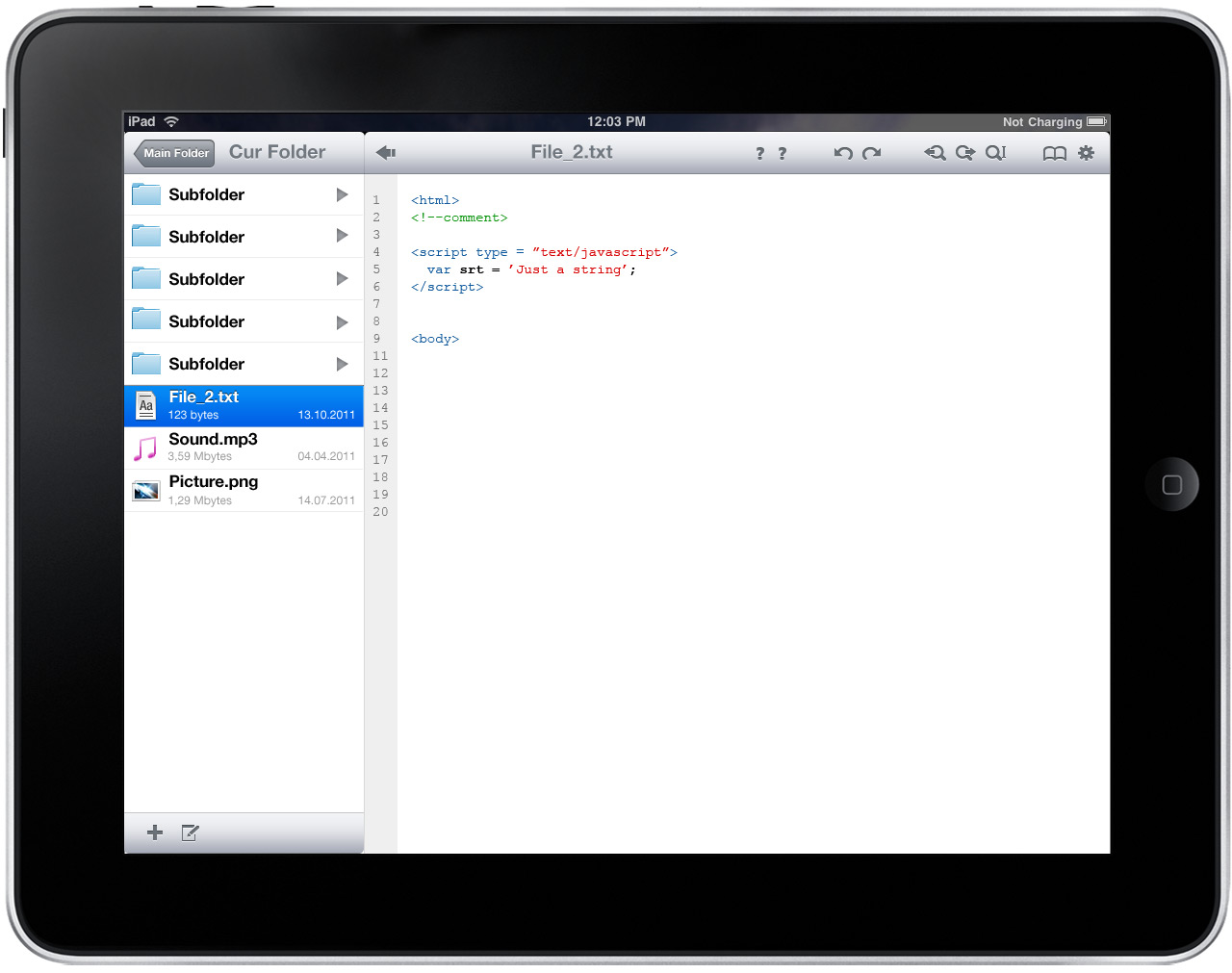Click the right question mark help icon
This screenshot has width=1232, height=973.
tap(782, 153)
